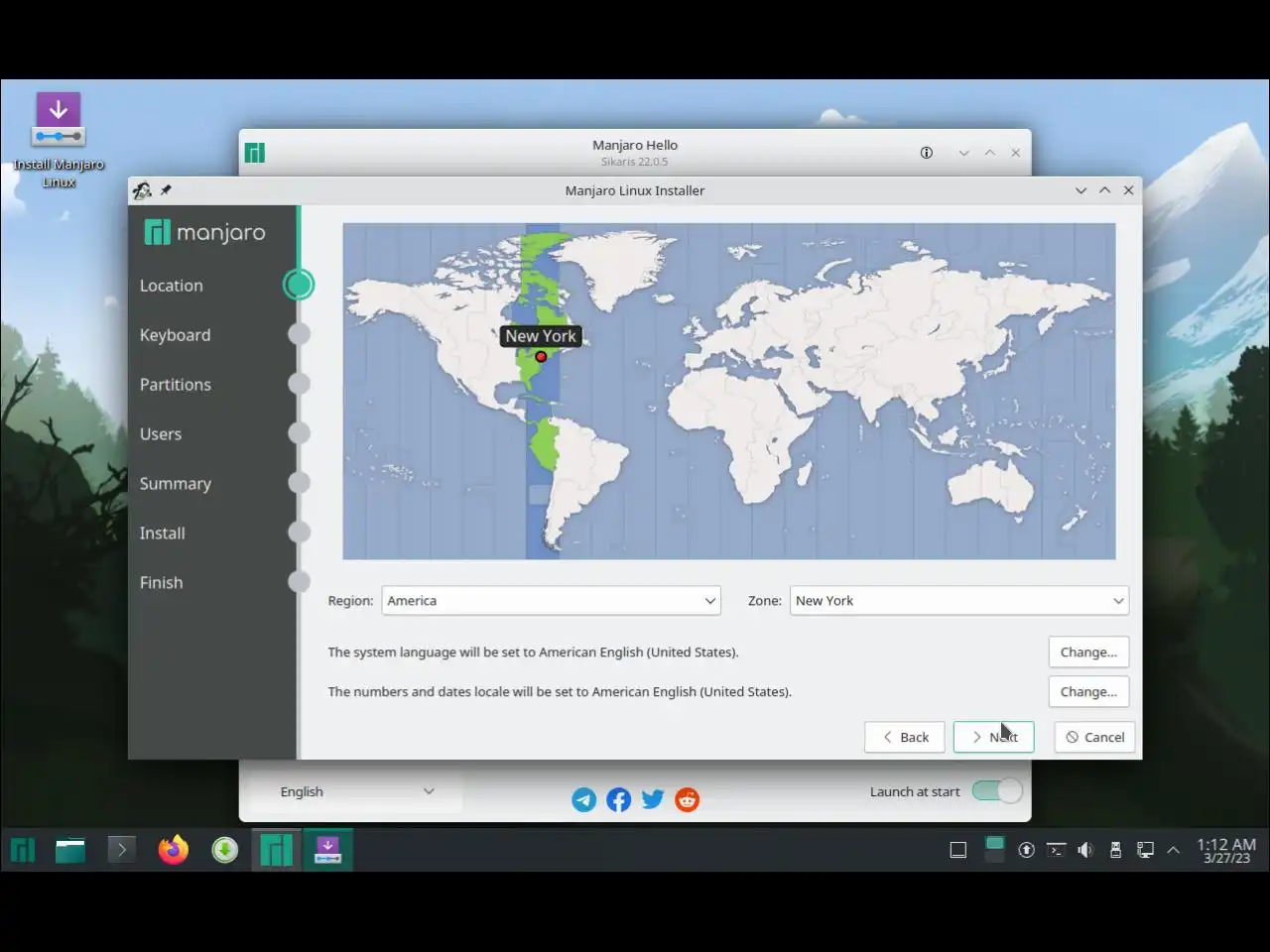The width and height of the screenshot is (1270, 952).
Task: Open the Install Manjaro Linux desktop icon
Action: point(59,139)
